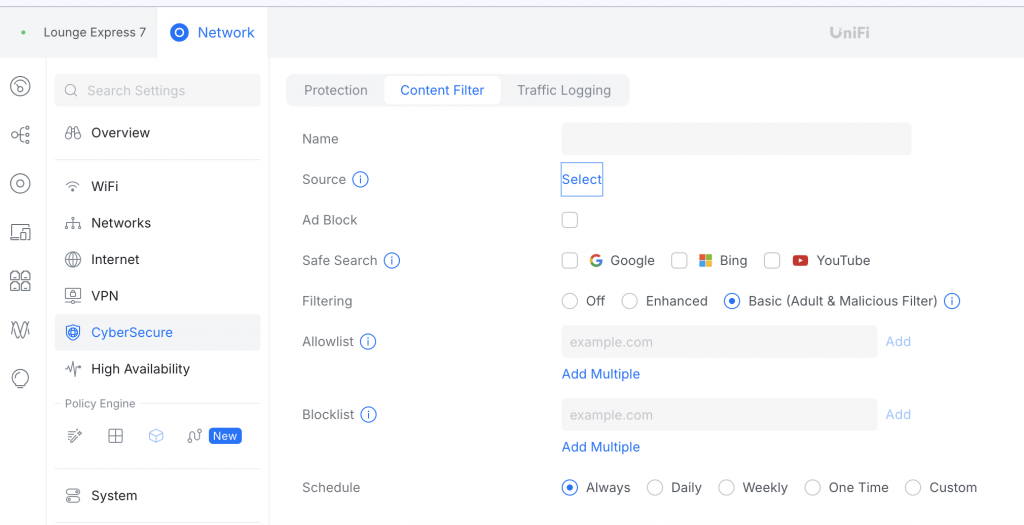This screenshot has width=1024, height=525.
Task: Click the New badge in Policy Engine
Action: [x=225, y=436]
